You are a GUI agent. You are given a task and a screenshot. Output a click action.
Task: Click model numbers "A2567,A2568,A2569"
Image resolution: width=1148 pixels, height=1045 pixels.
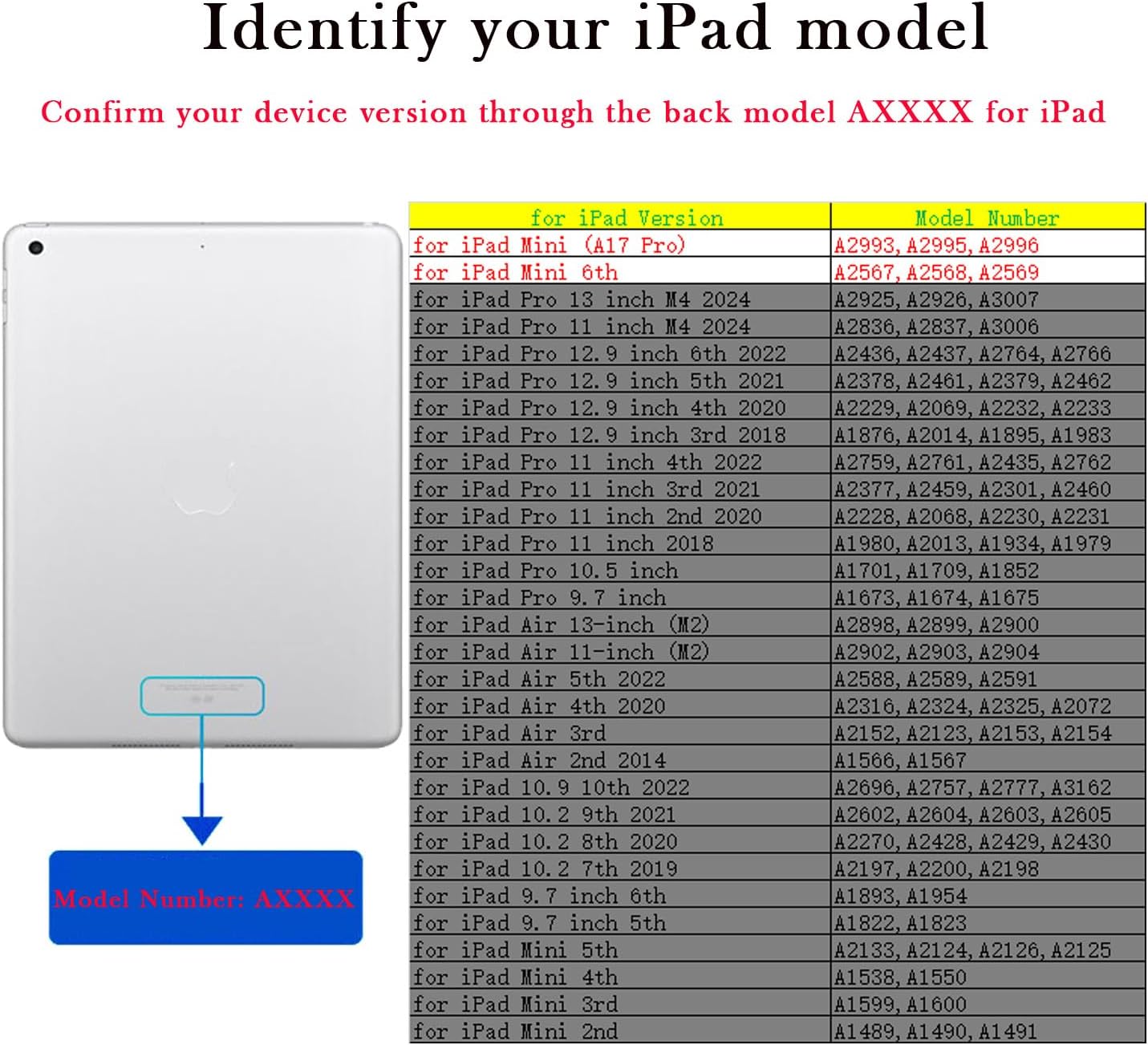936,272
